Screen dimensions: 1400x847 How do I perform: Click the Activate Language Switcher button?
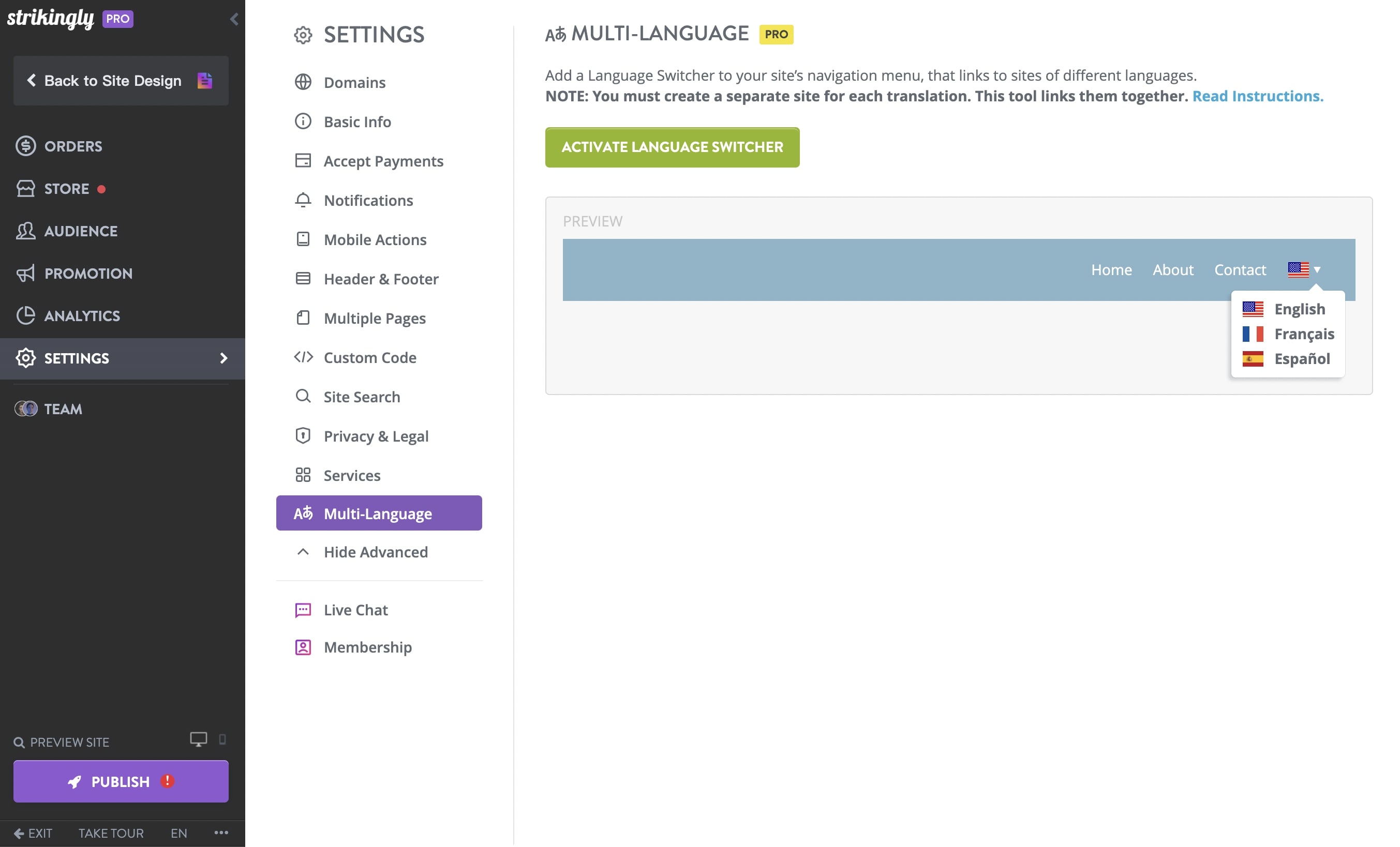[672, 147]
